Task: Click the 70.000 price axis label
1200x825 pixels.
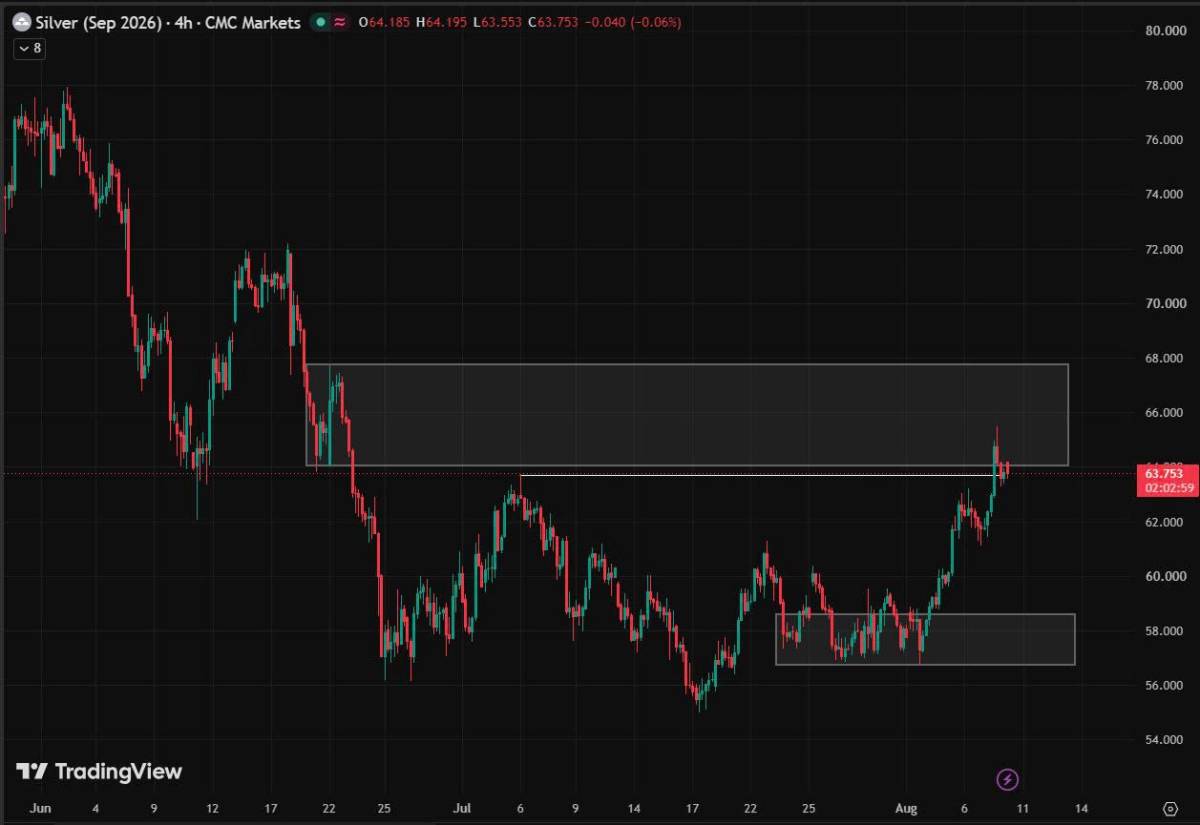Action: click(1165, 303)
